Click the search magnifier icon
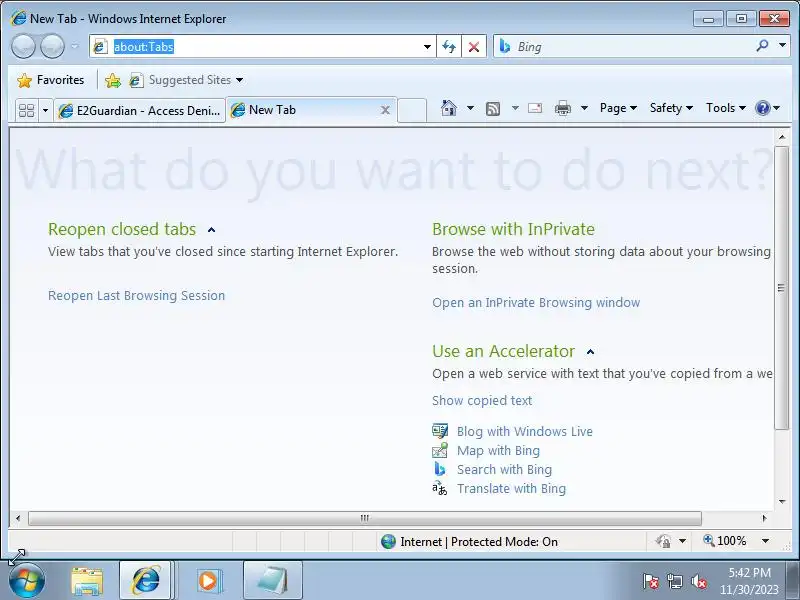 762,46
